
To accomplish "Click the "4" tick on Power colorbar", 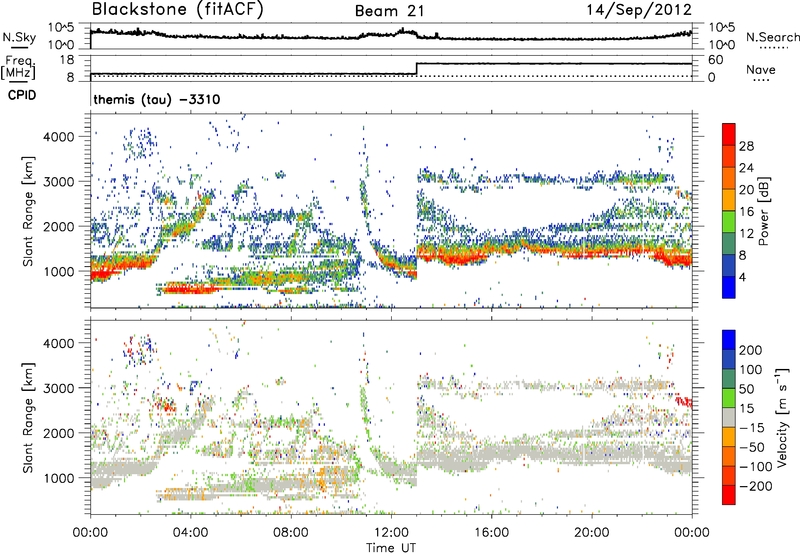I will click(743, 277).
